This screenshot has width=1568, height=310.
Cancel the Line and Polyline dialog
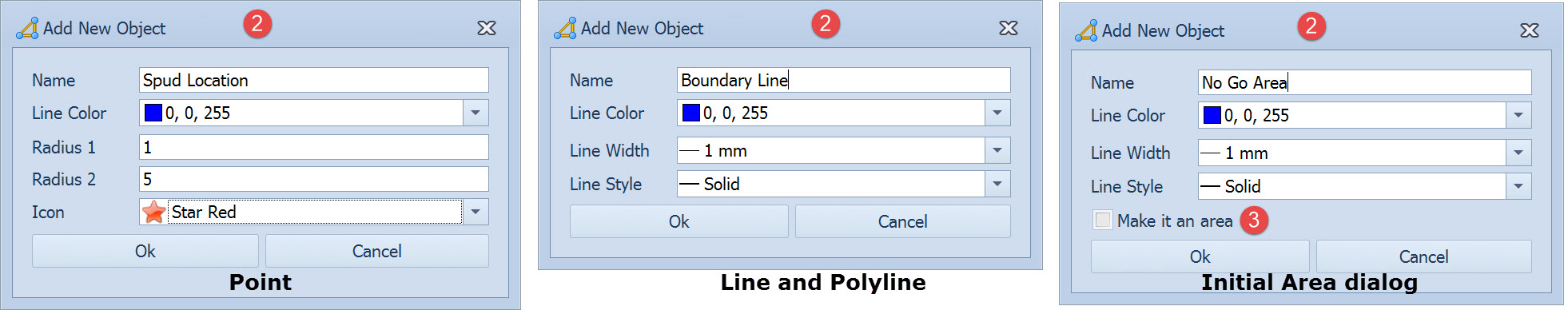pos(903,221)
